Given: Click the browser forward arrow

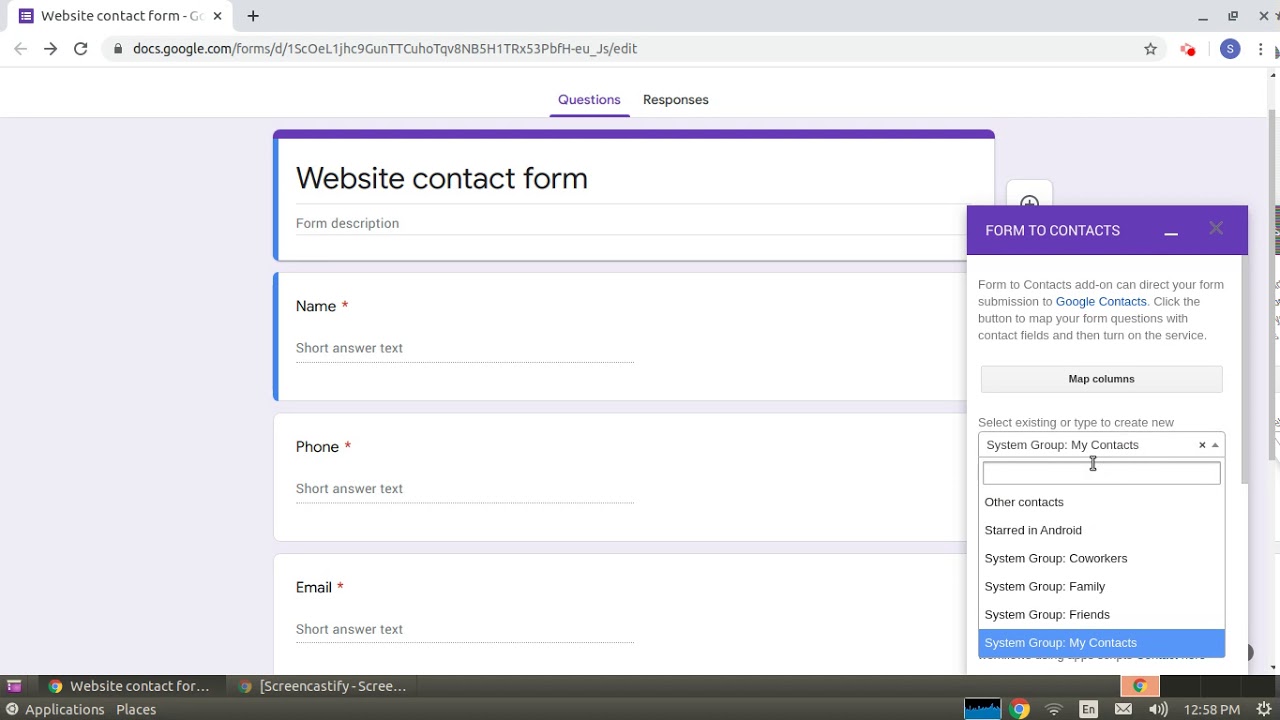Looking at the screenshot, I should 50,48.
